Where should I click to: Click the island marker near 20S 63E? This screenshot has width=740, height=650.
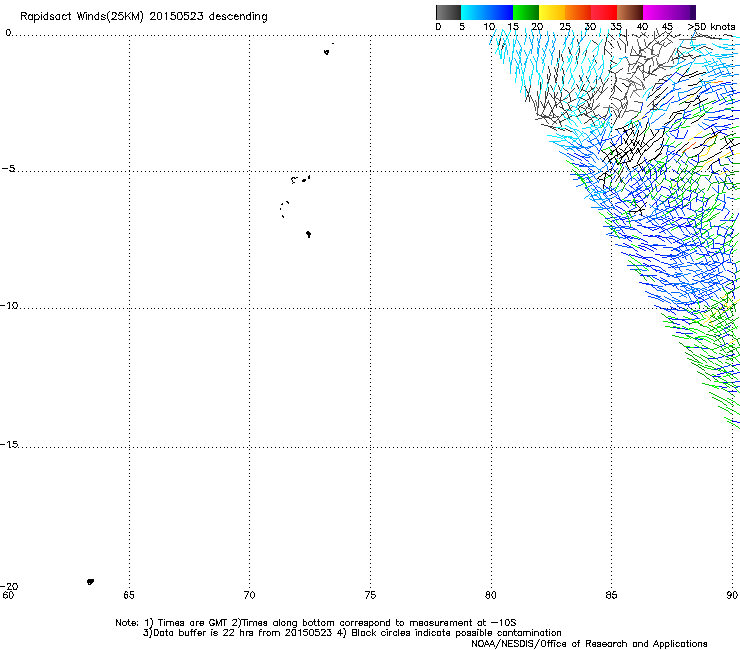click(90, 582)
